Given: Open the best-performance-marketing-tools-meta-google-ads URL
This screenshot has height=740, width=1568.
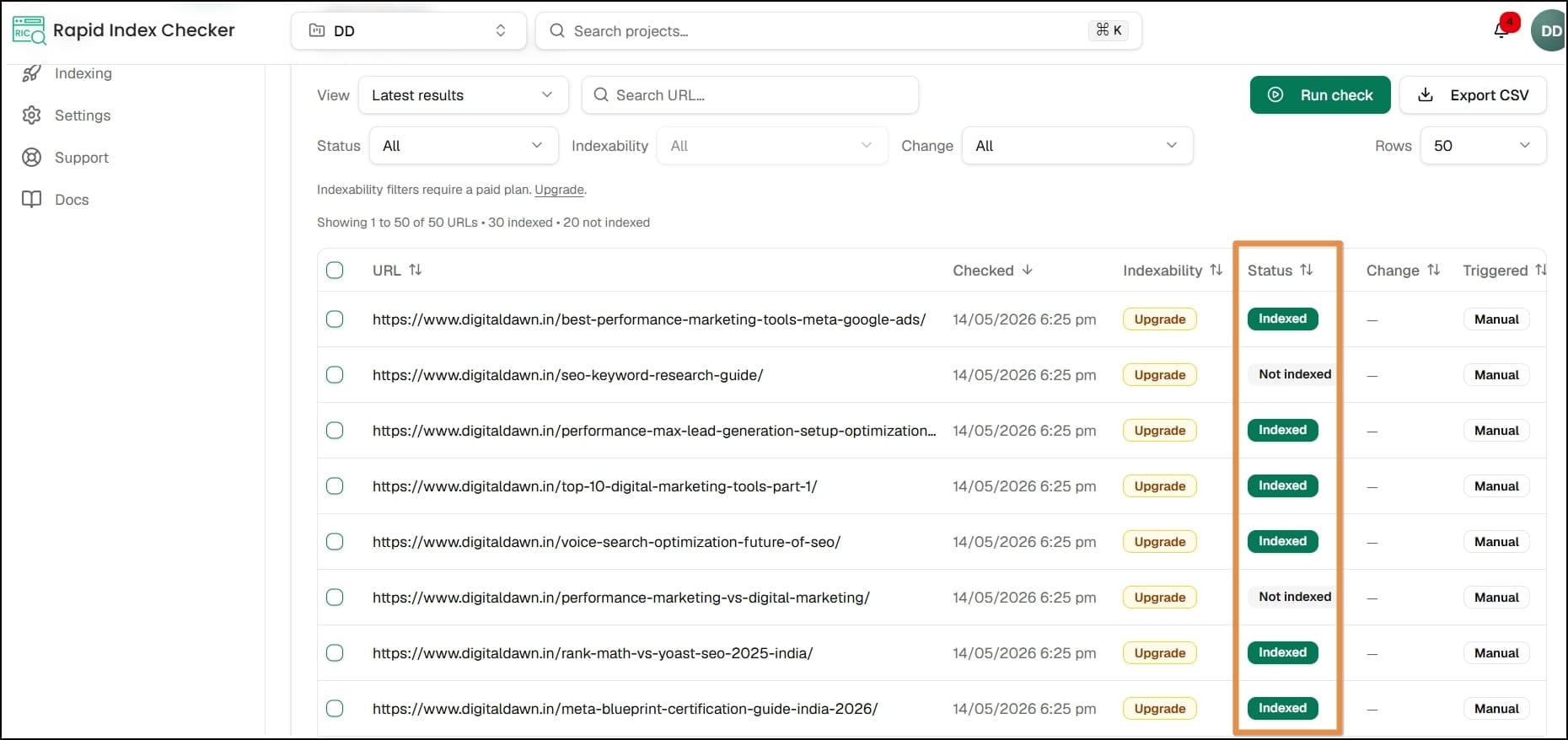Looking at the screenshot, I should [x=649, y=319].
